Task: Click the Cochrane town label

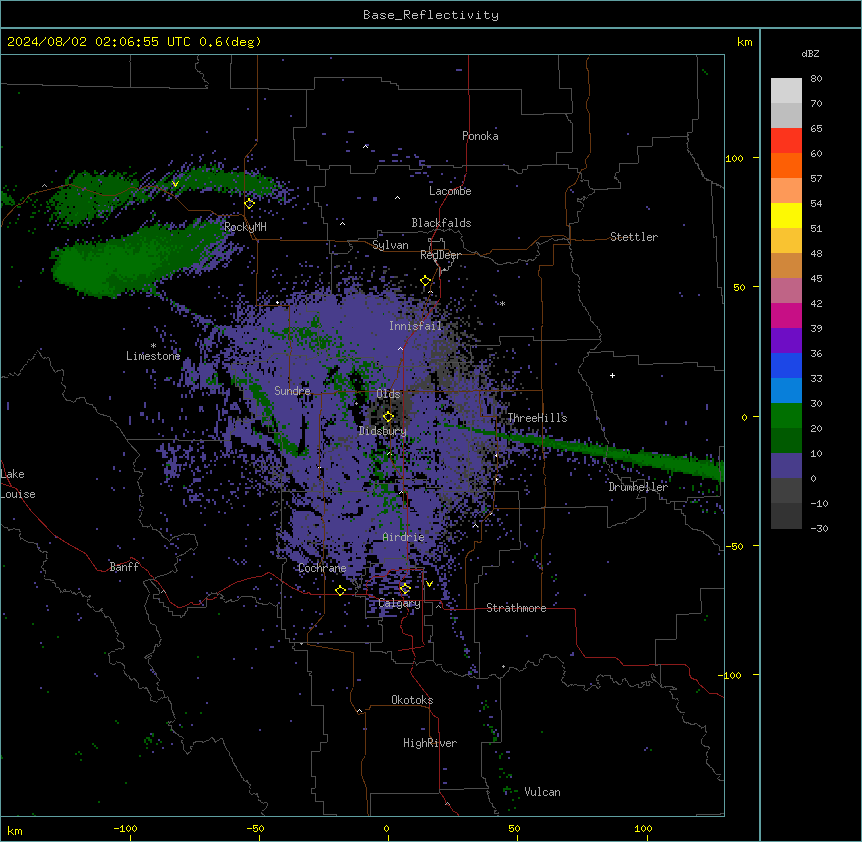Action: pos(322,568)
